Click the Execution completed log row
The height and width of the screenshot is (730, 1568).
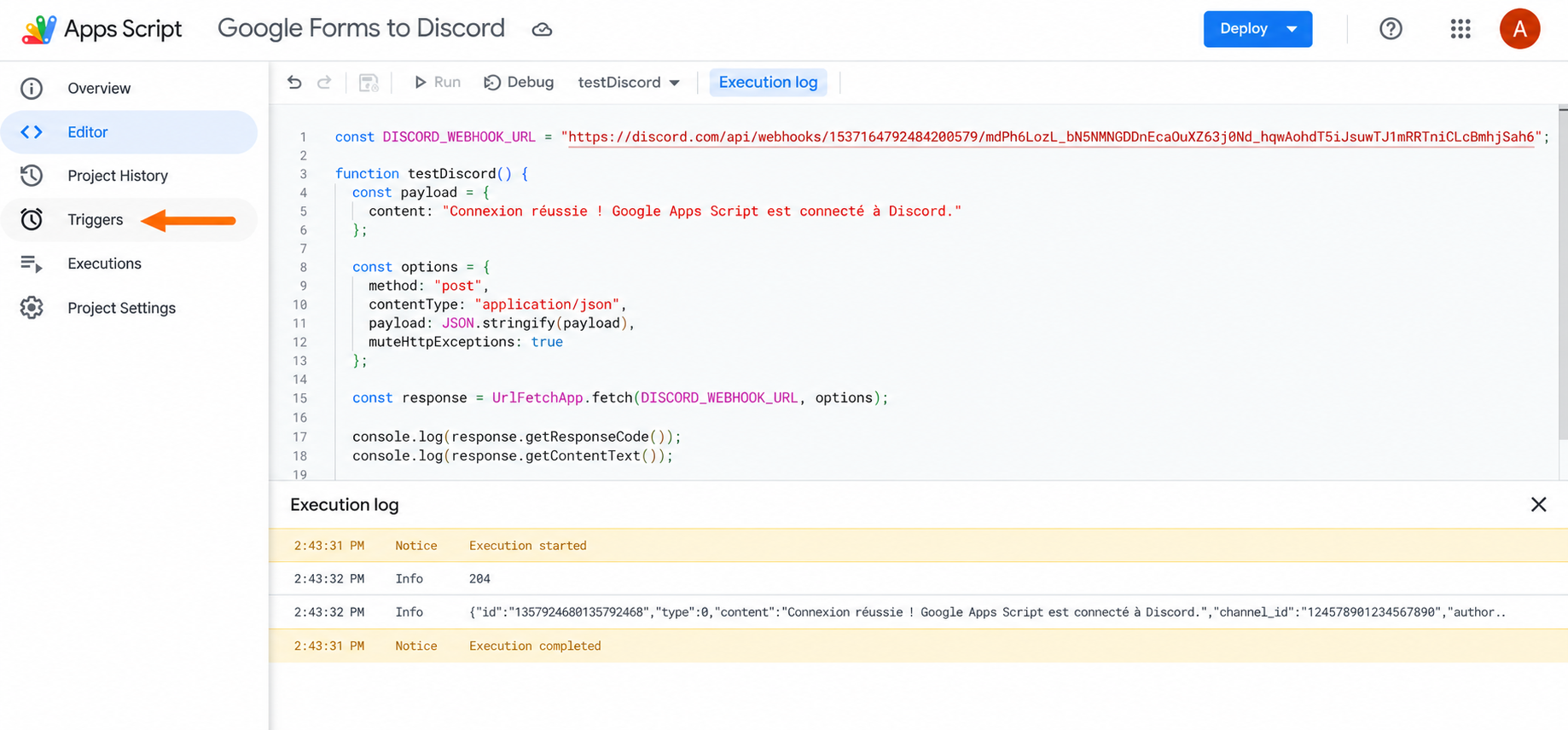click(x=918, y=646)
